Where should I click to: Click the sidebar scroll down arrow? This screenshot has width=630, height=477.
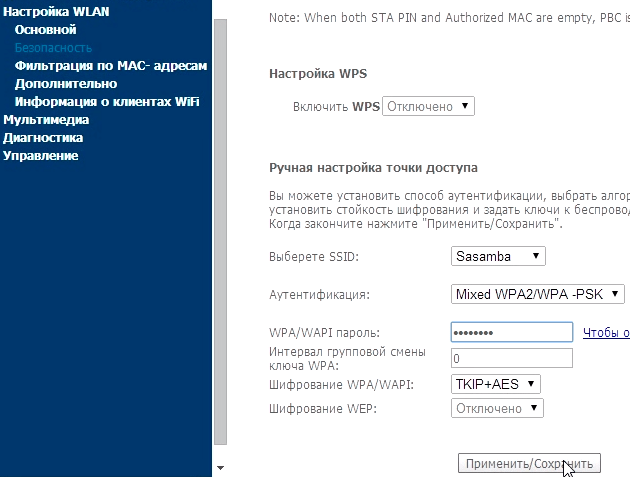(220, 468)
